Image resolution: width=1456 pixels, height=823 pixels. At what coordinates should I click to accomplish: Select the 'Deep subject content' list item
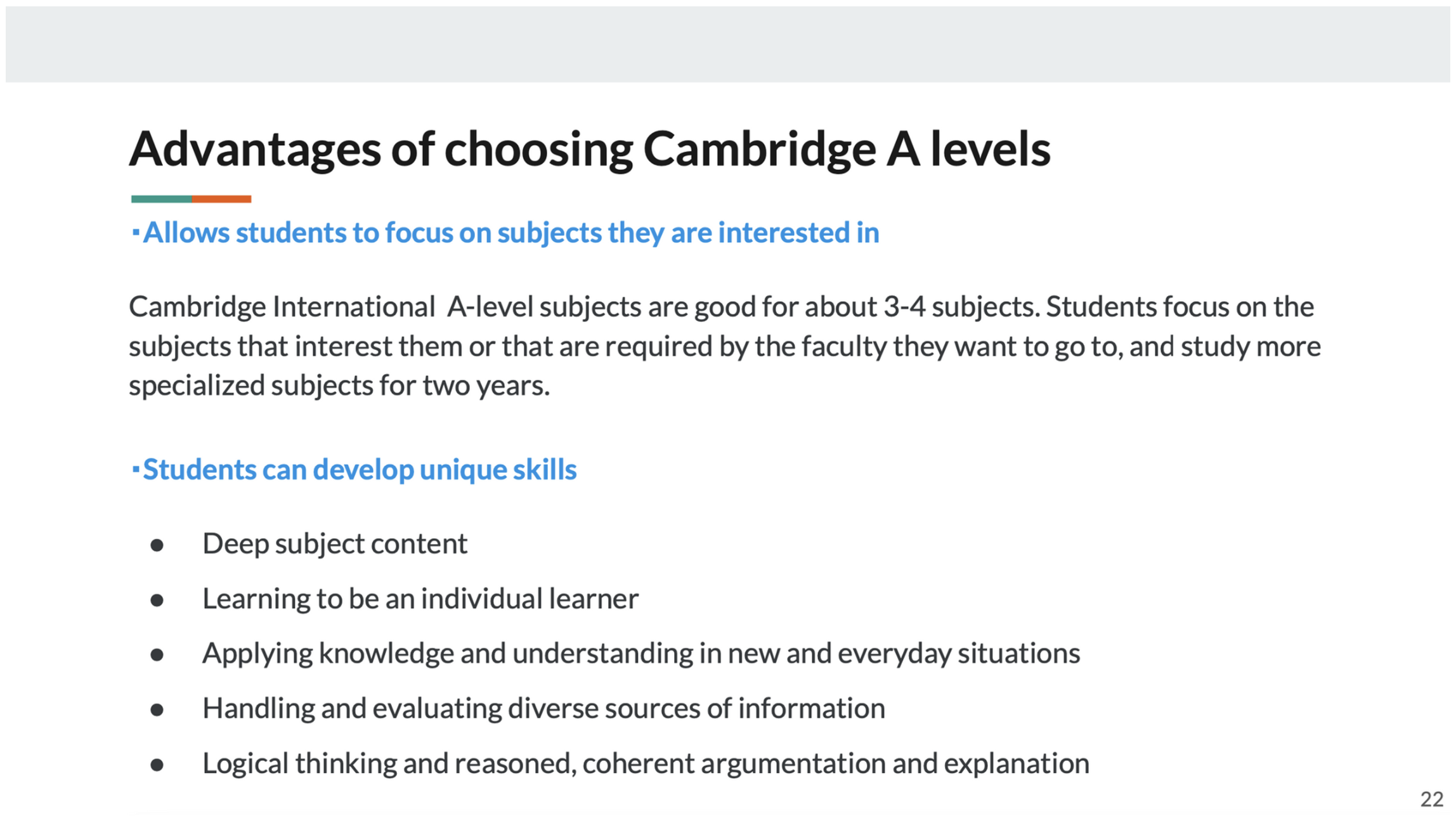click(x=335, y=544)
